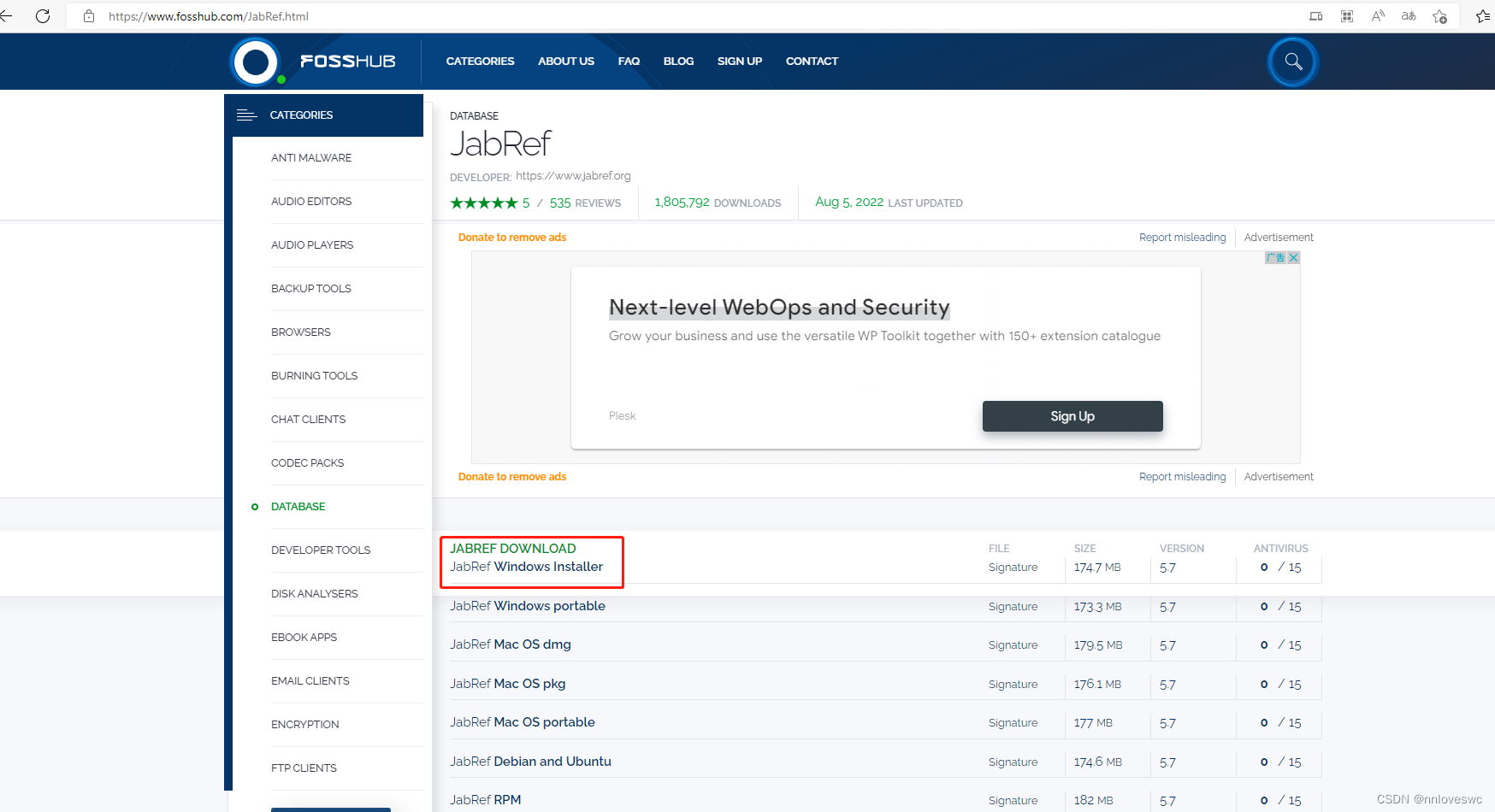The image size is (1495, 812).
Task: Download JabRef Mac OS dmg
Action: 511,644
